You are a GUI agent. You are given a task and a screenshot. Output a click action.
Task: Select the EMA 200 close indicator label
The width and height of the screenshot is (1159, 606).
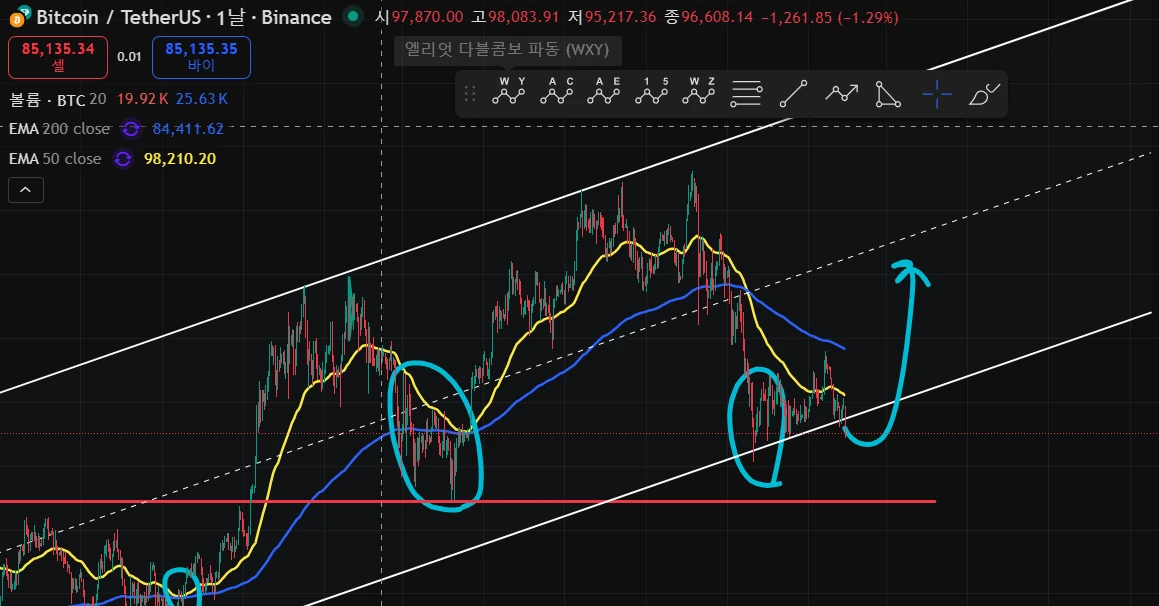pos(59,129)
